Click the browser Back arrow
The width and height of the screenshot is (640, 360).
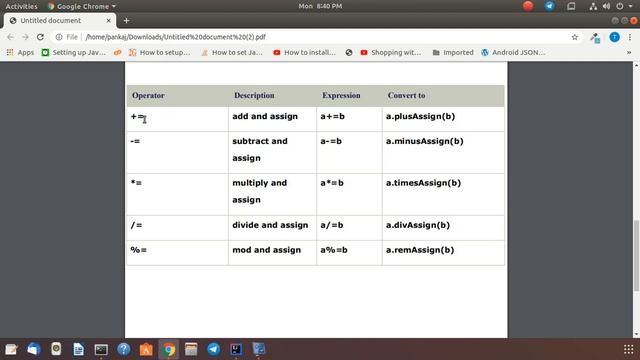10,37
